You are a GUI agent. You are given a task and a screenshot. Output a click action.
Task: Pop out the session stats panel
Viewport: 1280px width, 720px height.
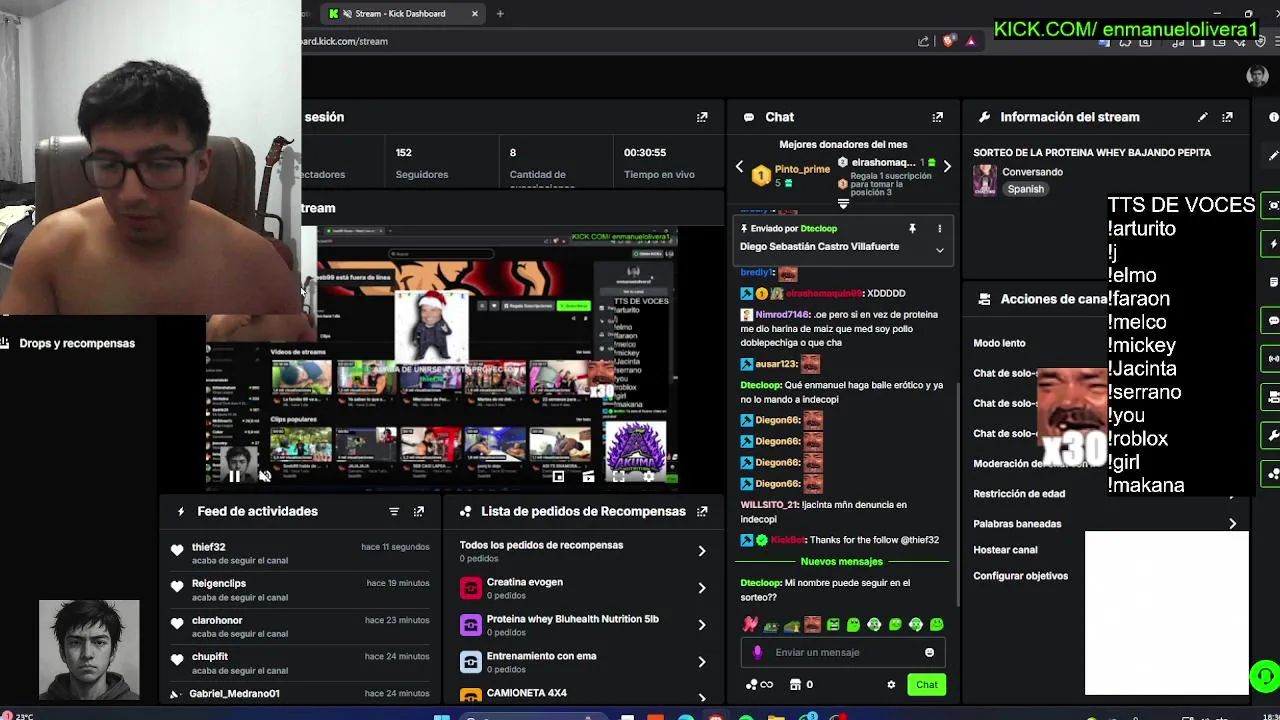[702, 117]
